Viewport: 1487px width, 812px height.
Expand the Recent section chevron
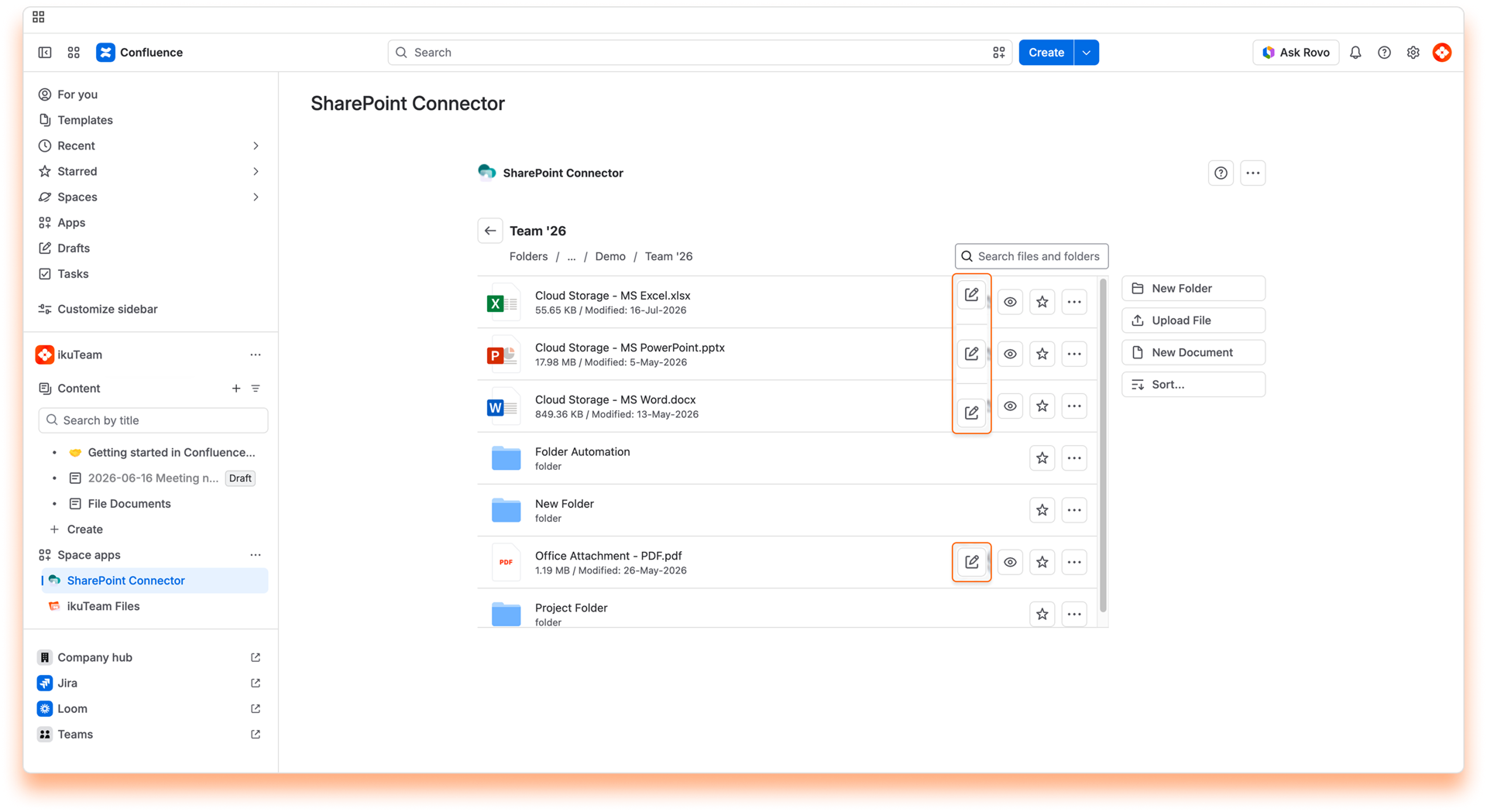256,146
